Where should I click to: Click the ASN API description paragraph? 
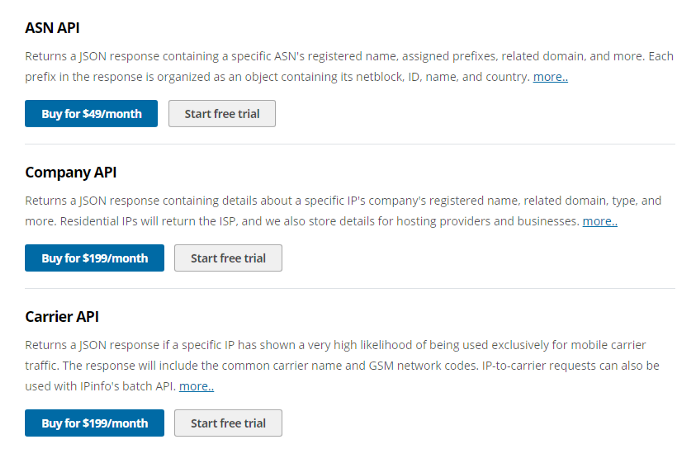[300, 56]
